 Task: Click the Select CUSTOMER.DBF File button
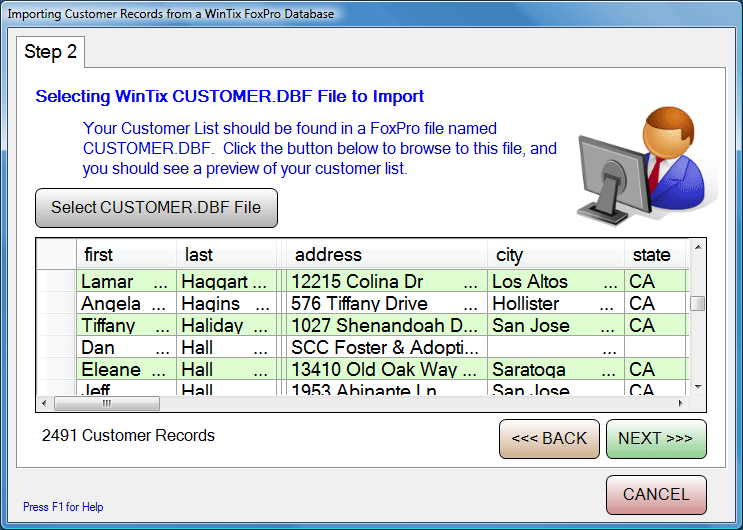(x=156, y=208)
